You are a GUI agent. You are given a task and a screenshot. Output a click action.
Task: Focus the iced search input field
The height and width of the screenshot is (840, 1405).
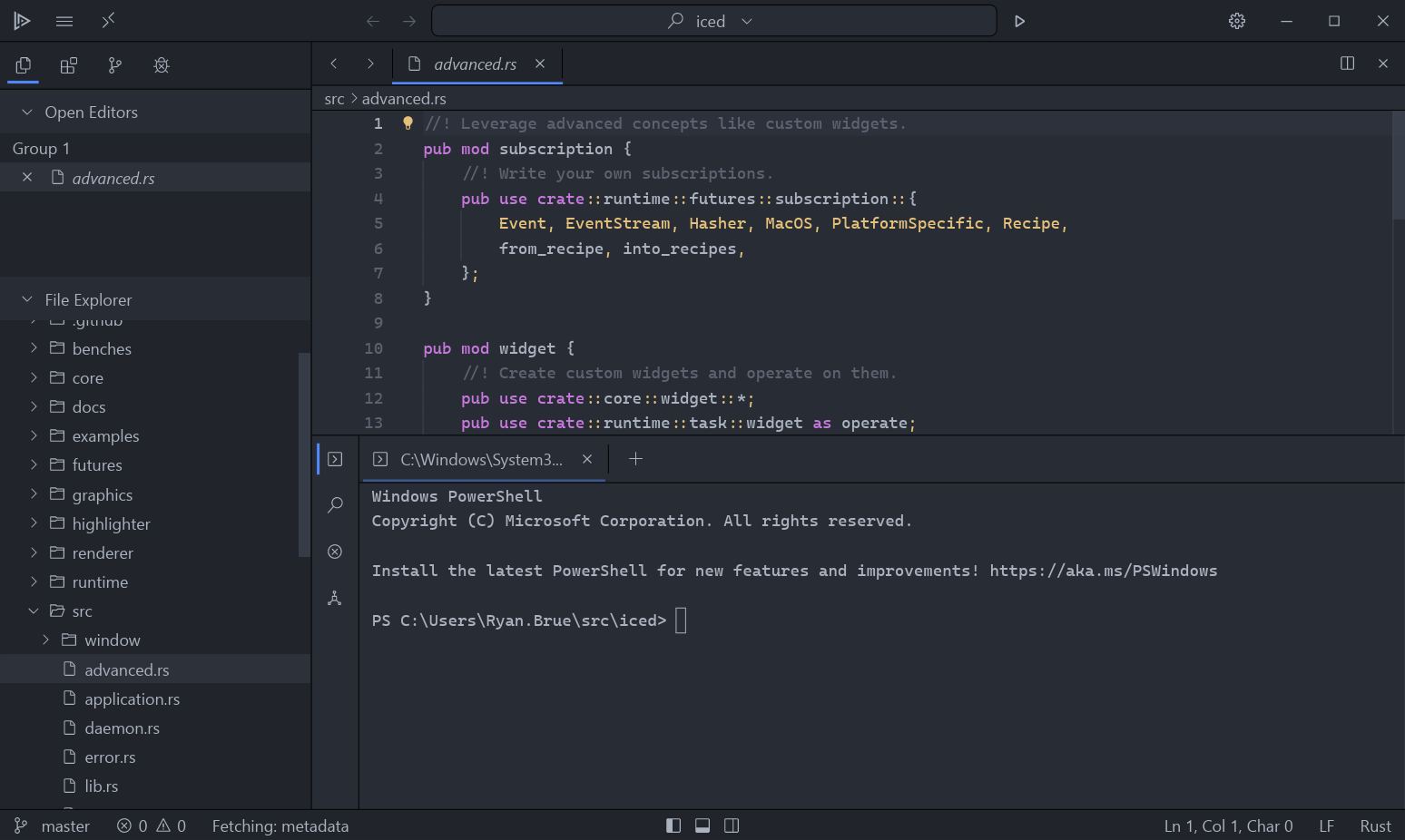[x=714, y=21]
